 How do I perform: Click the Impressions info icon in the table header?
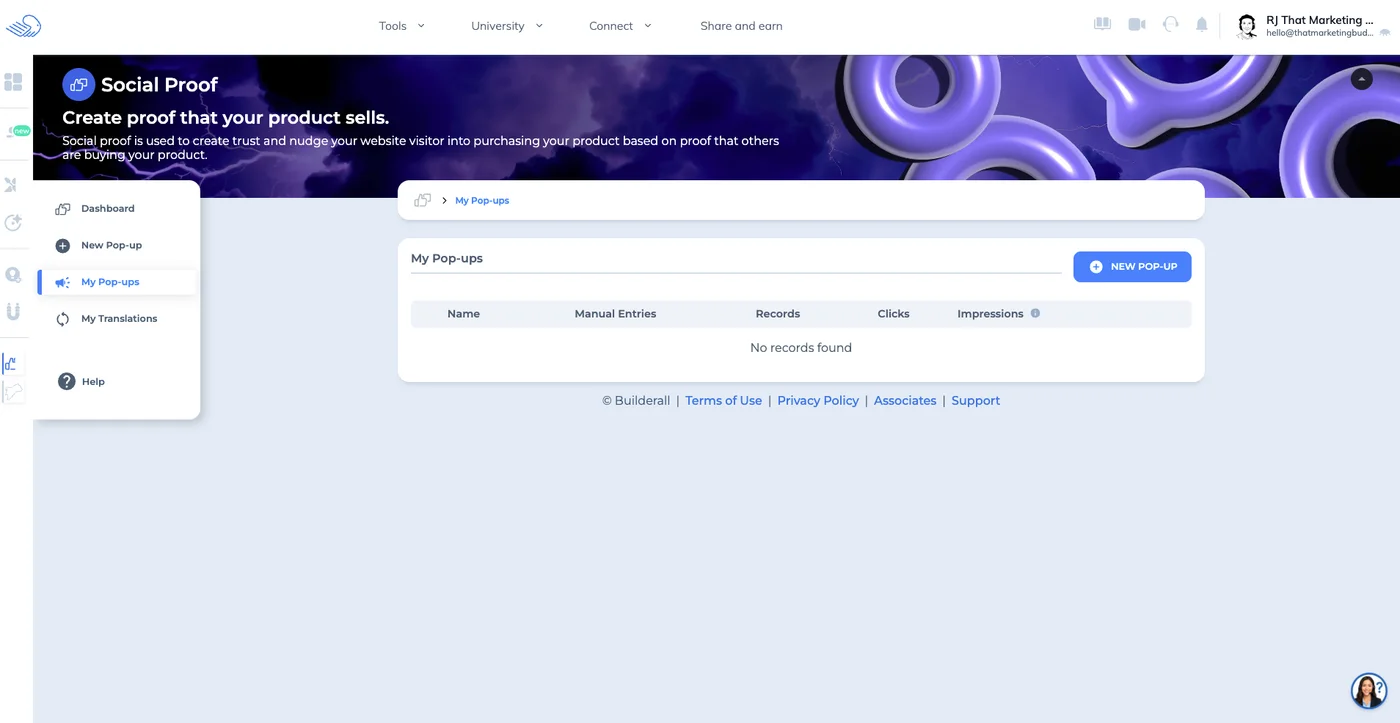tap(1034, 313)
